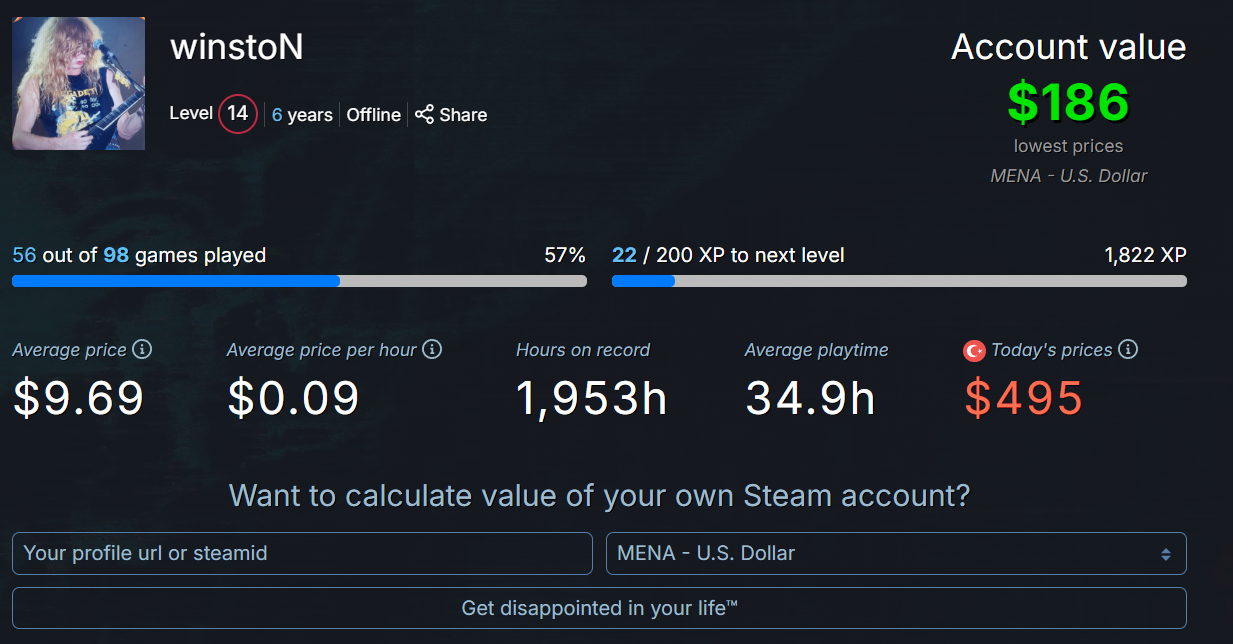Click the $495 today's prices value

tap(1023, 398)
